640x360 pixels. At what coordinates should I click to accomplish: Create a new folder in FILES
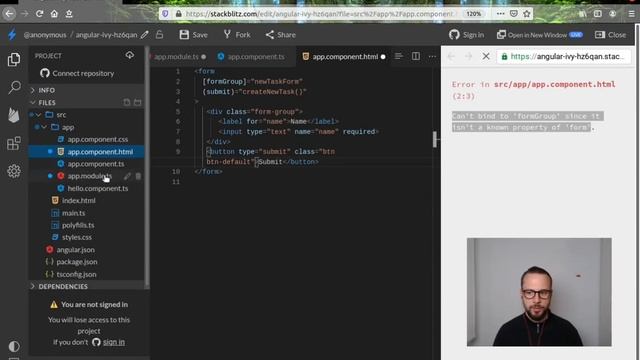click(x=138, y=102)
